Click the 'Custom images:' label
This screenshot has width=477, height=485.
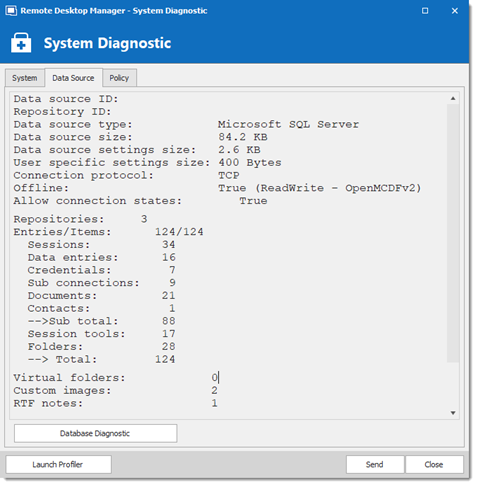[62, 390]
